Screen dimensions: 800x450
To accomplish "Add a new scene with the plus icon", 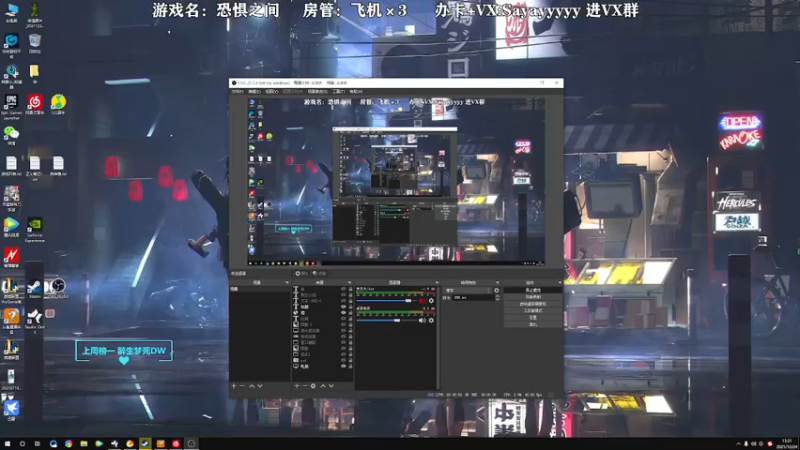I will pyautogui.click(x=234, y=386).
